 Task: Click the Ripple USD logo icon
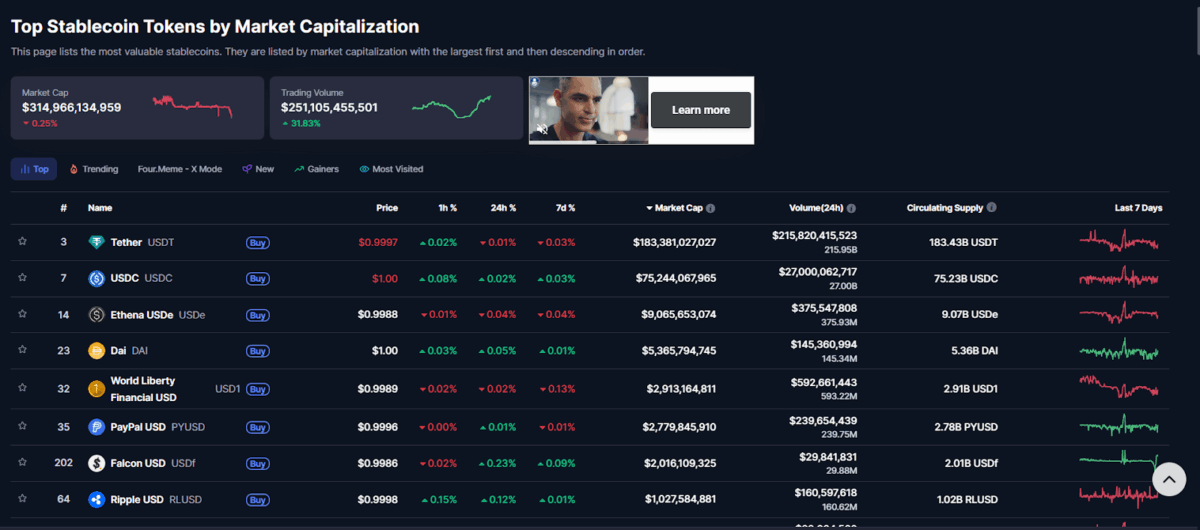97,499
